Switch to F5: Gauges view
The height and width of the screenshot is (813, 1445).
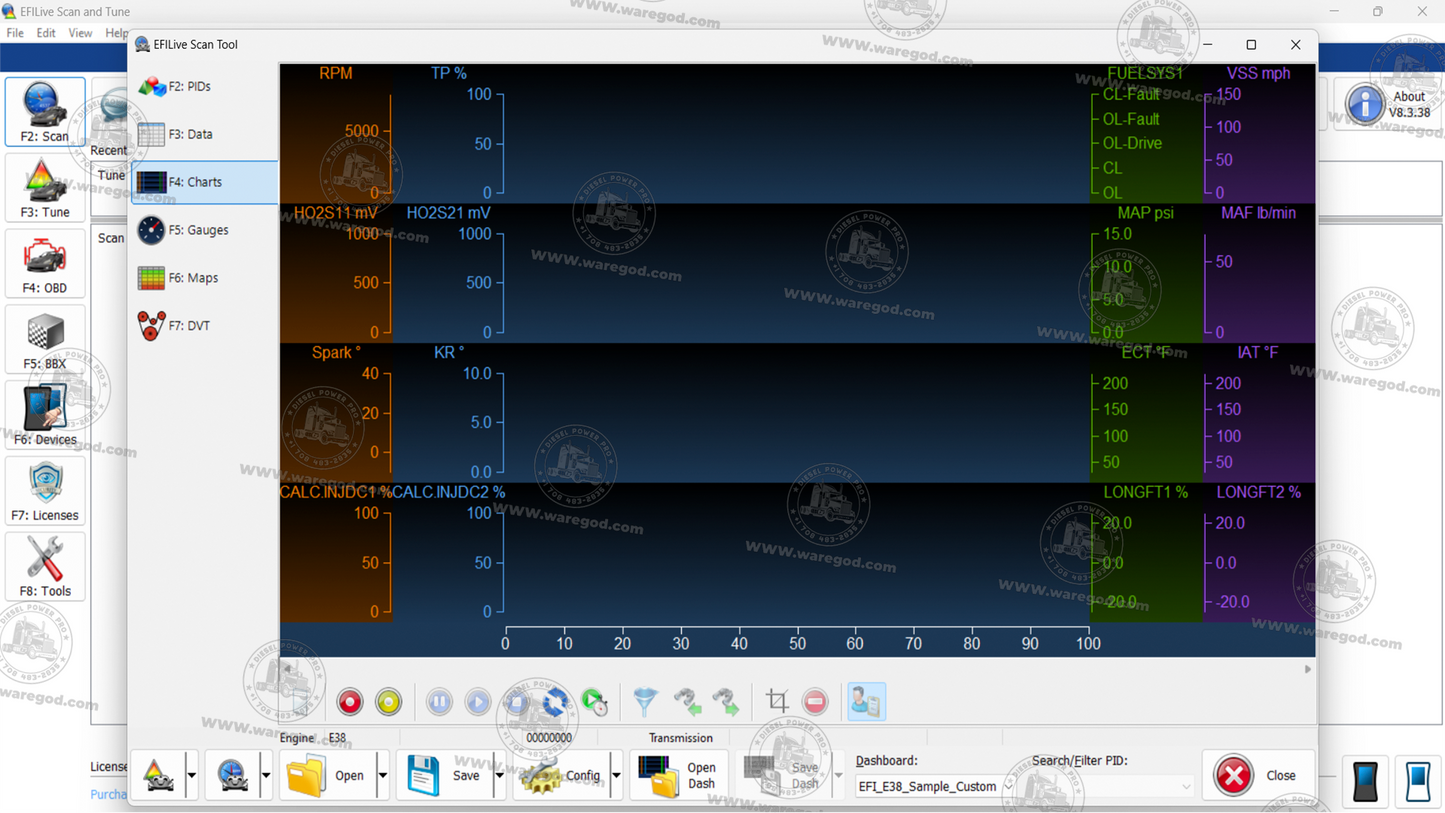204,230
